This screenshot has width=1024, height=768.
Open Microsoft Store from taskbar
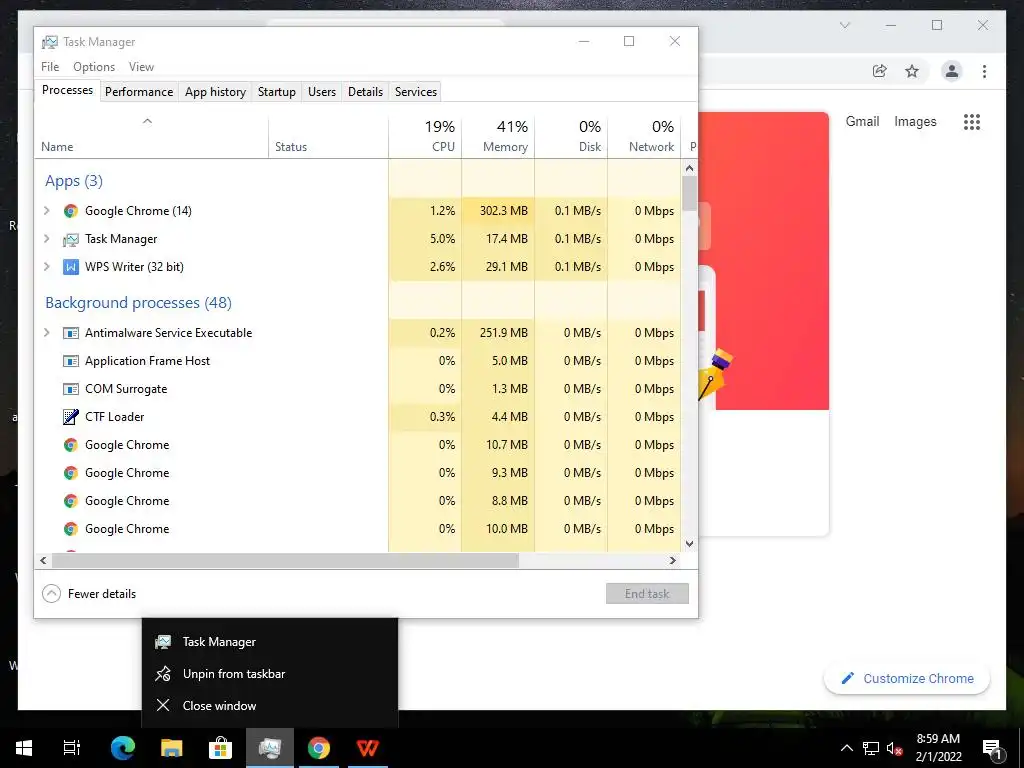(220, 748)
